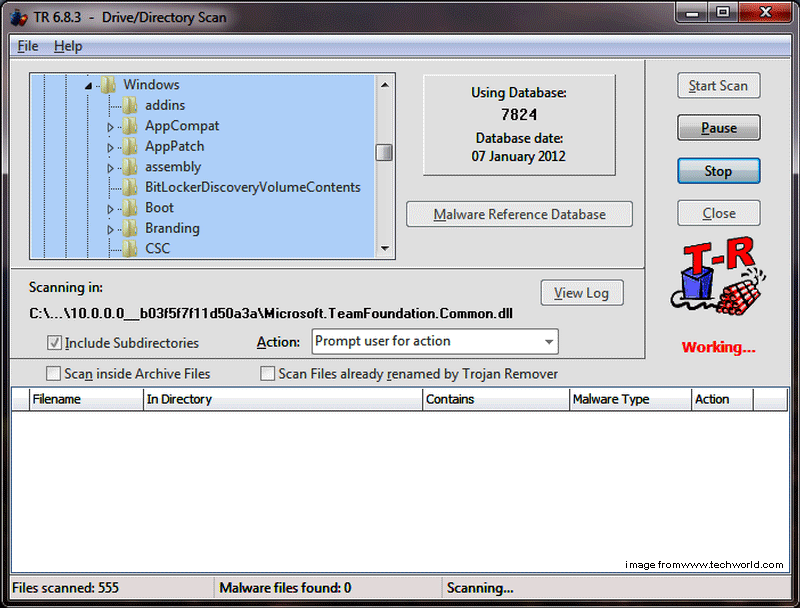This screenshot has width=800, height=608.
Task: Expand the AppPatch folder node
Action: [110, 147]
